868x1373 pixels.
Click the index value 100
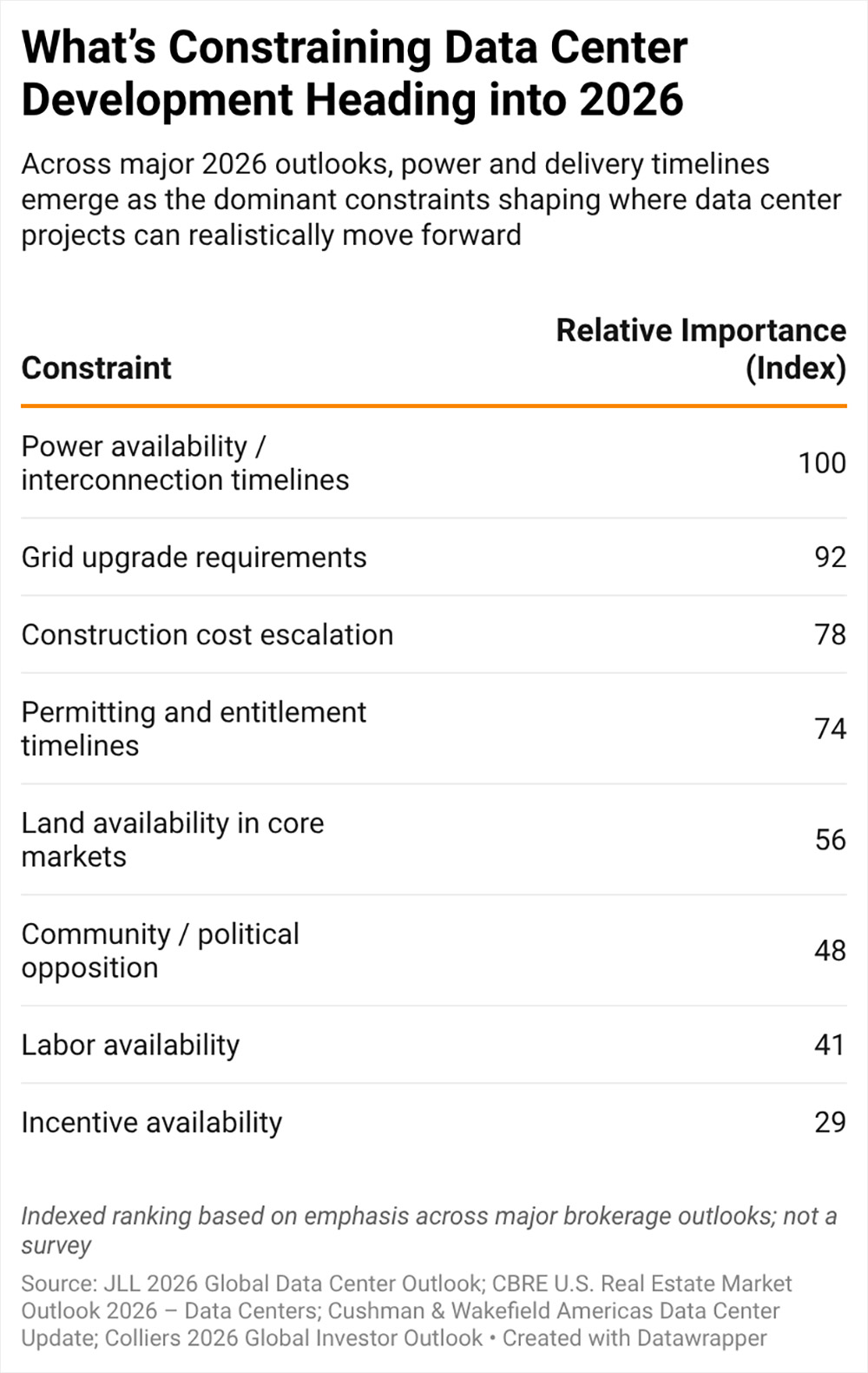coord(821,463)
